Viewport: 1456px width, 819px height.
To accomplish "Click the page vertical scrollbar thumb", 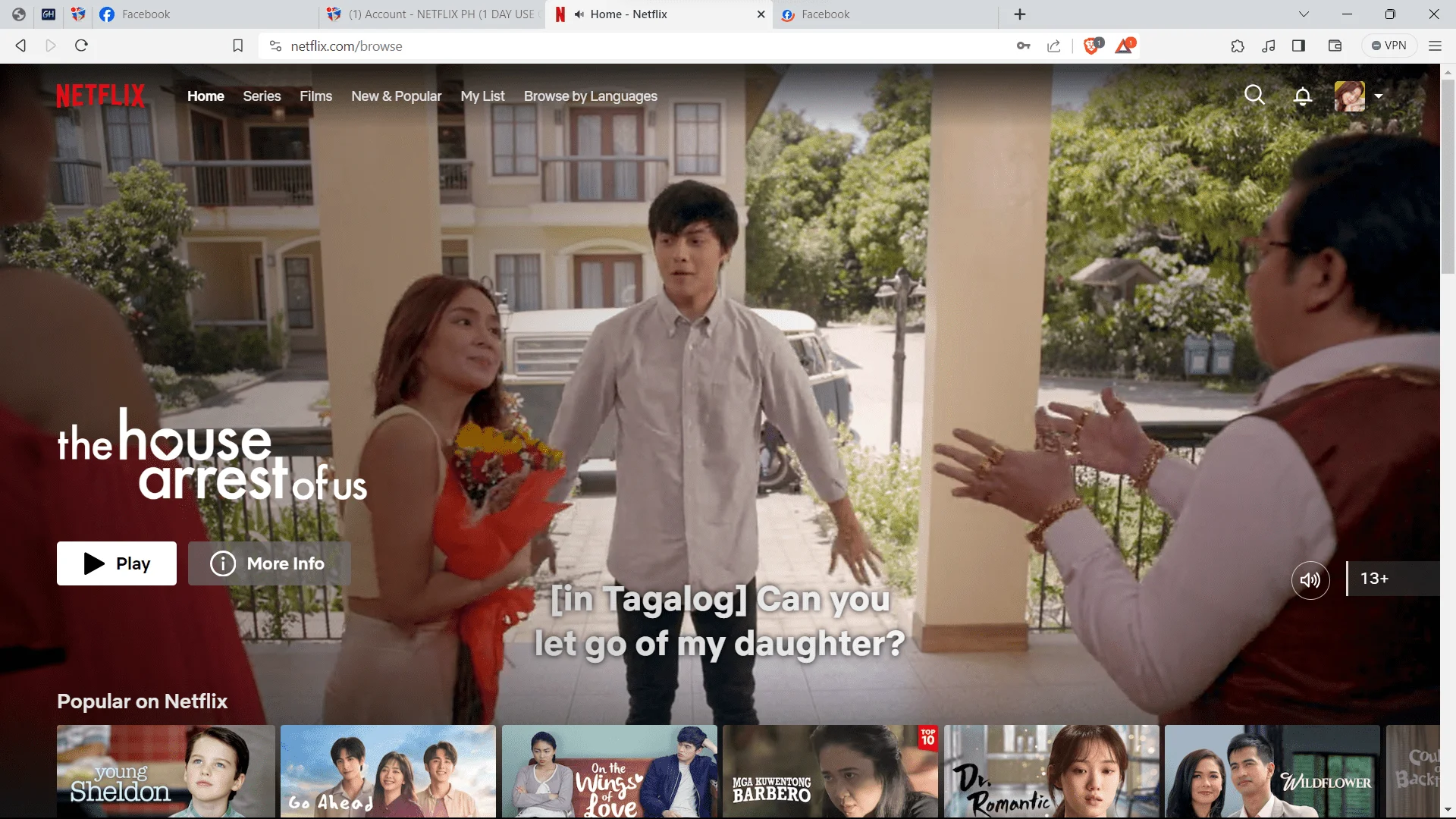I will click(1448, 176).
